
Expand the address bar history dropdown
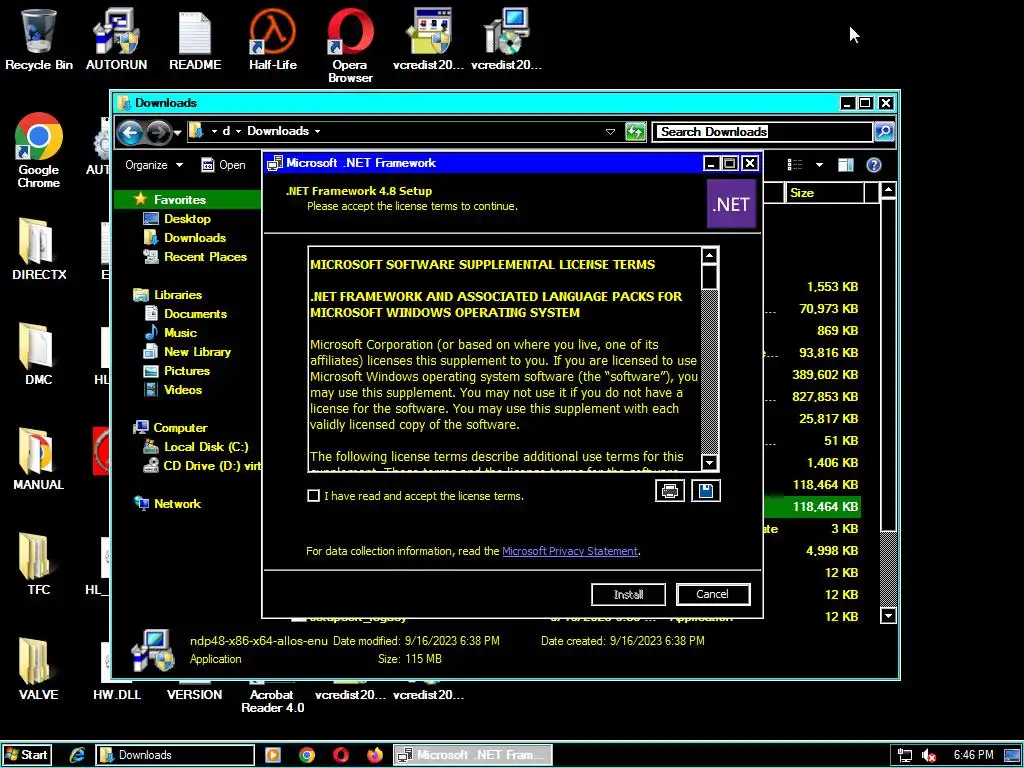click(610, 131)
